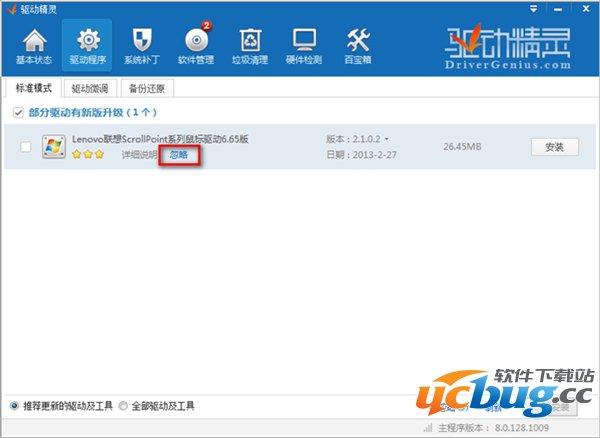
Task: Open the title bar menu arrow icon
Action: (x=533, y=9)
